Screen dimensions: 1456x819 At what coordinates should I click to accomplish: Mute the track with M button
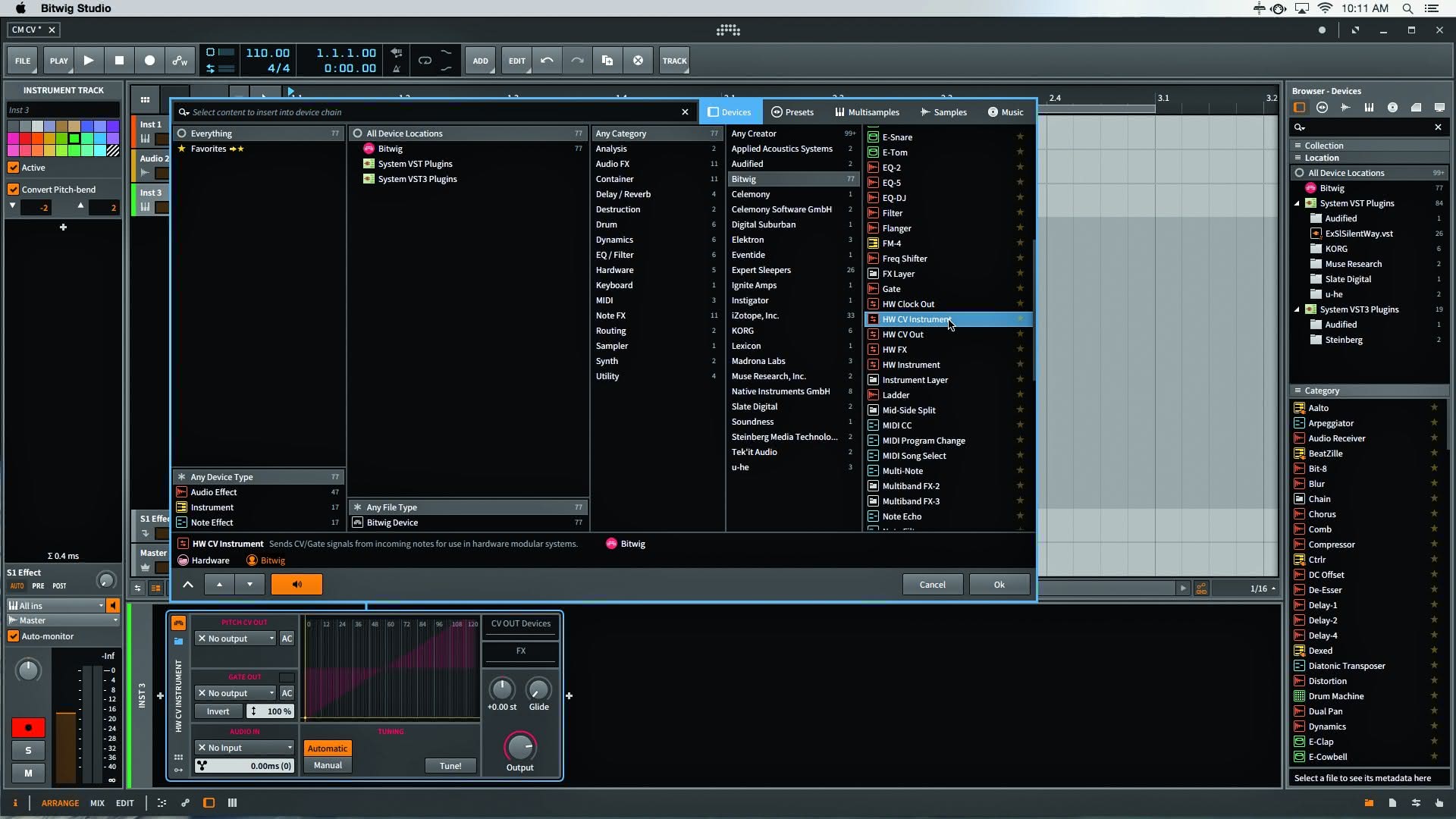pyautogui.click(x=28, y=773)
